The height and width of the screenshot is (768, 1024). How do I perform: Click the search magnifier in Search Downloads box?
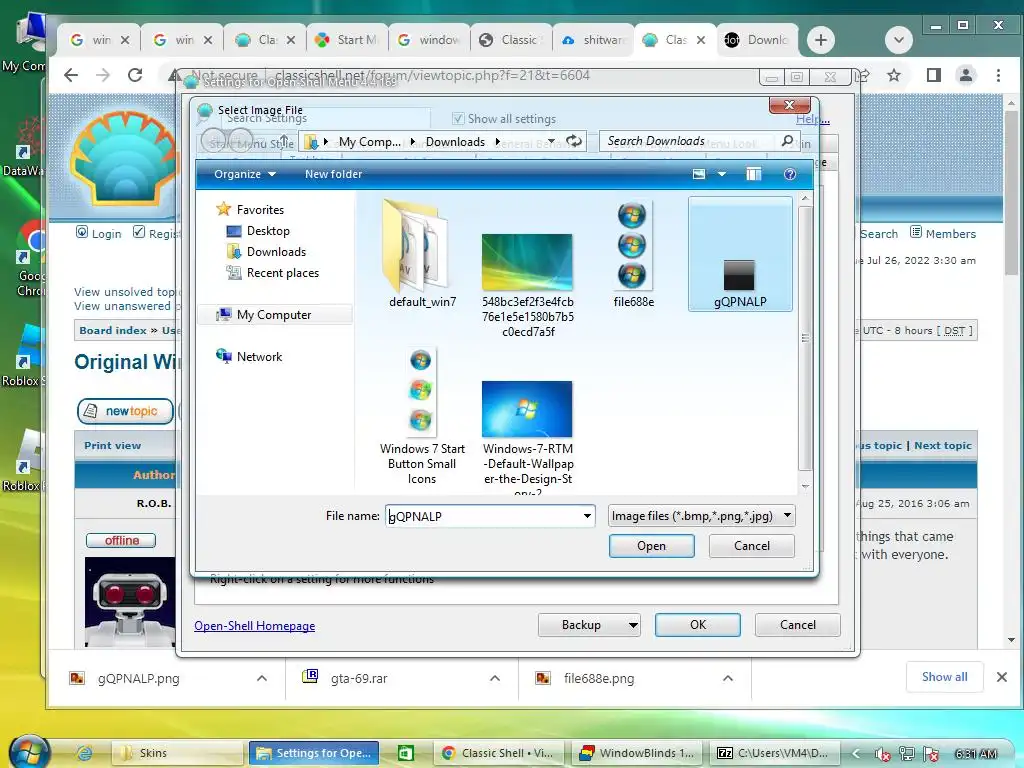coord(788,140)
